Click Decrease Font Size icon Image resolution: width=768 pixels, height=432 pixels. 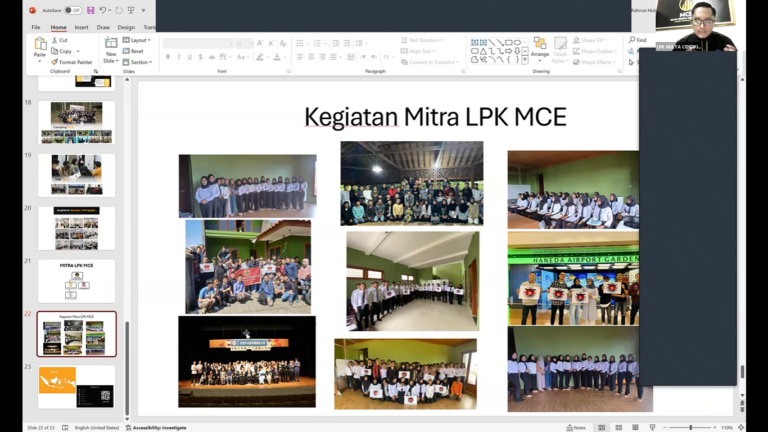pyautogui.click(x=271, y=44)
